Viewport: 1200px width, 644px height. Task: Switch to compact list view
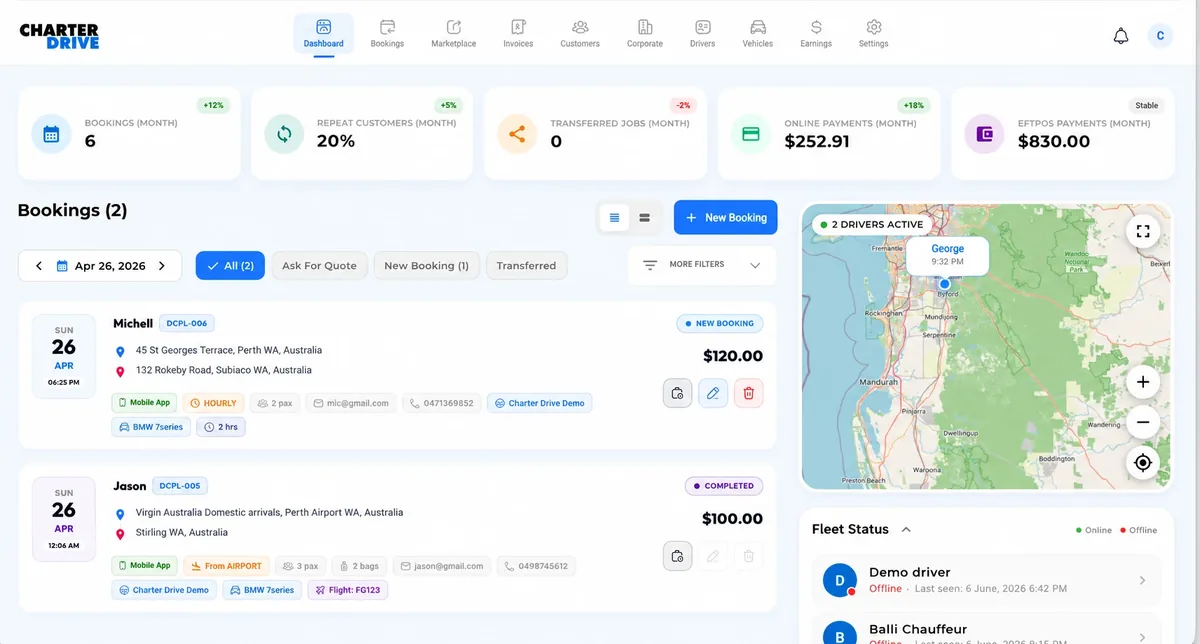point(645,217)
